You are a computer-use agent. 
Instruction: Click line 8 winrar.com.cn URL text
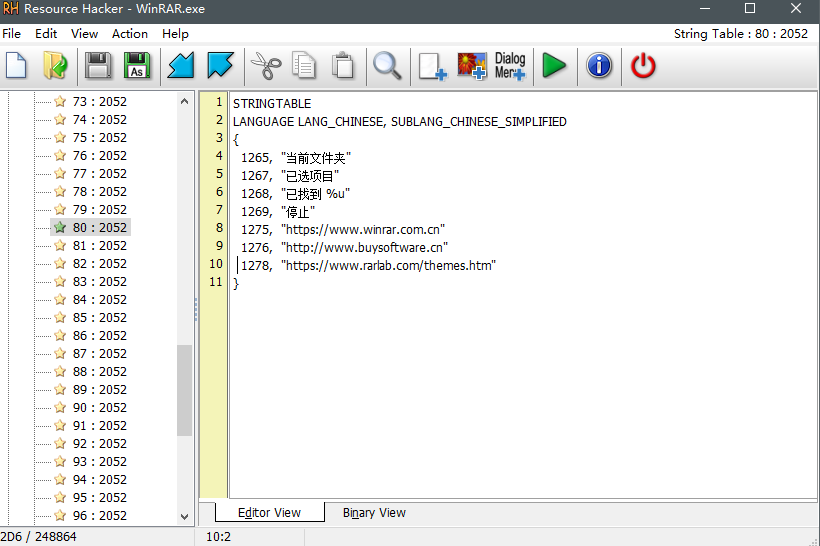click(362, 229)
